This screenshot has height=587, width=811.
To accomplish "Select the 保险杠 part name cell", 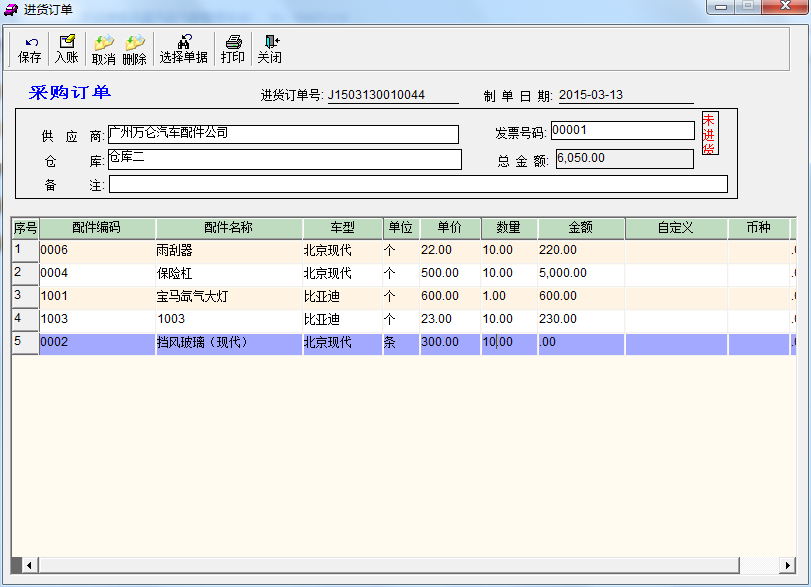I will pos(229,273).
